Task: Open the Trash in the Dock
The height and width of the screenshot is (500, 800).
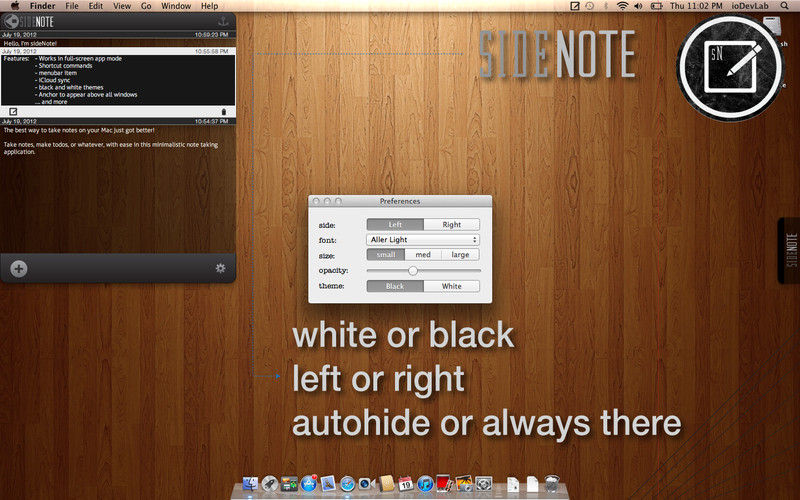Action: coord(552,483)
